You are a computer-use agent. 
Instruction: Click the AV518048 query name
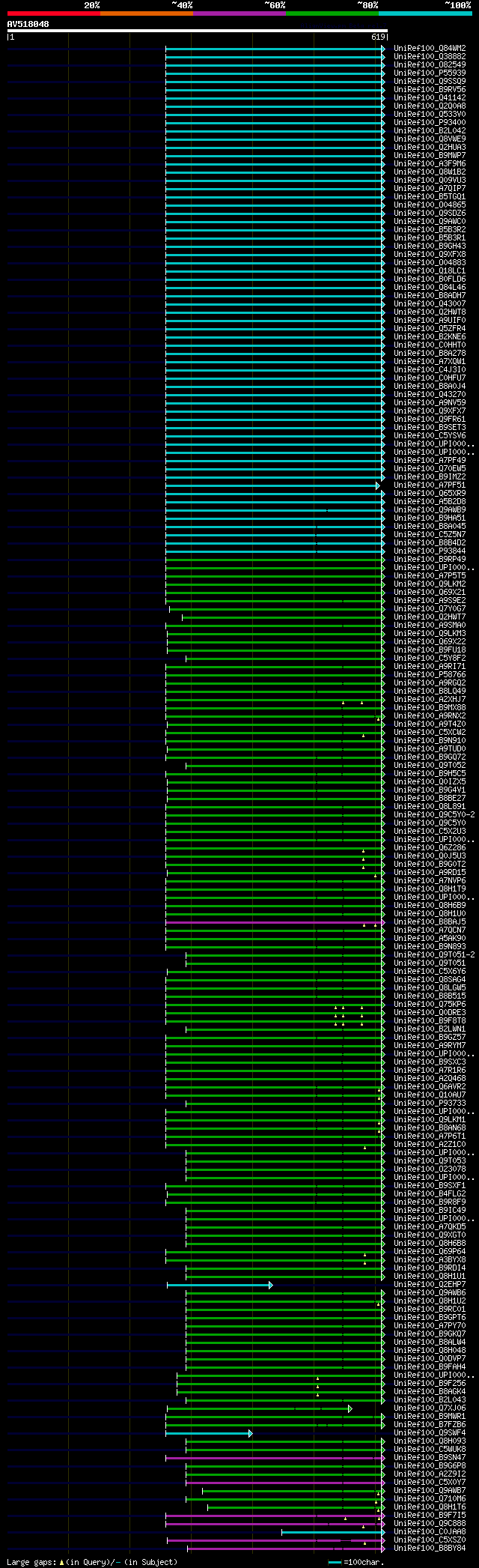pos(28,24)
